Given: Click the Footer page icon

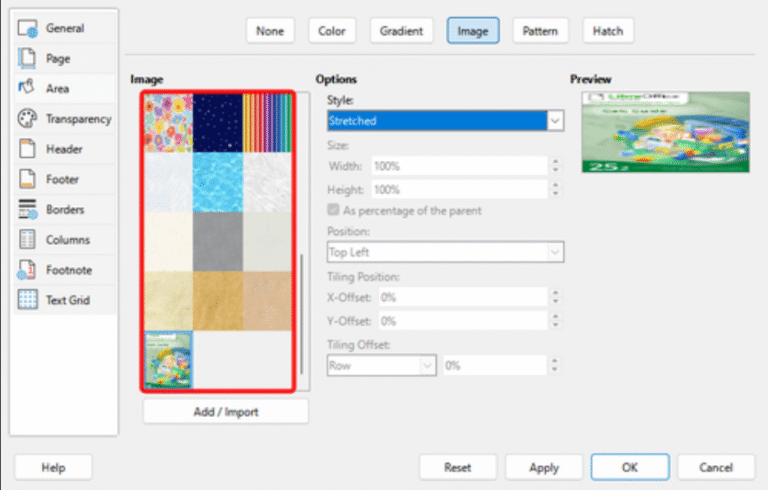Looking at the screenshot, I should tap(28, 180).
